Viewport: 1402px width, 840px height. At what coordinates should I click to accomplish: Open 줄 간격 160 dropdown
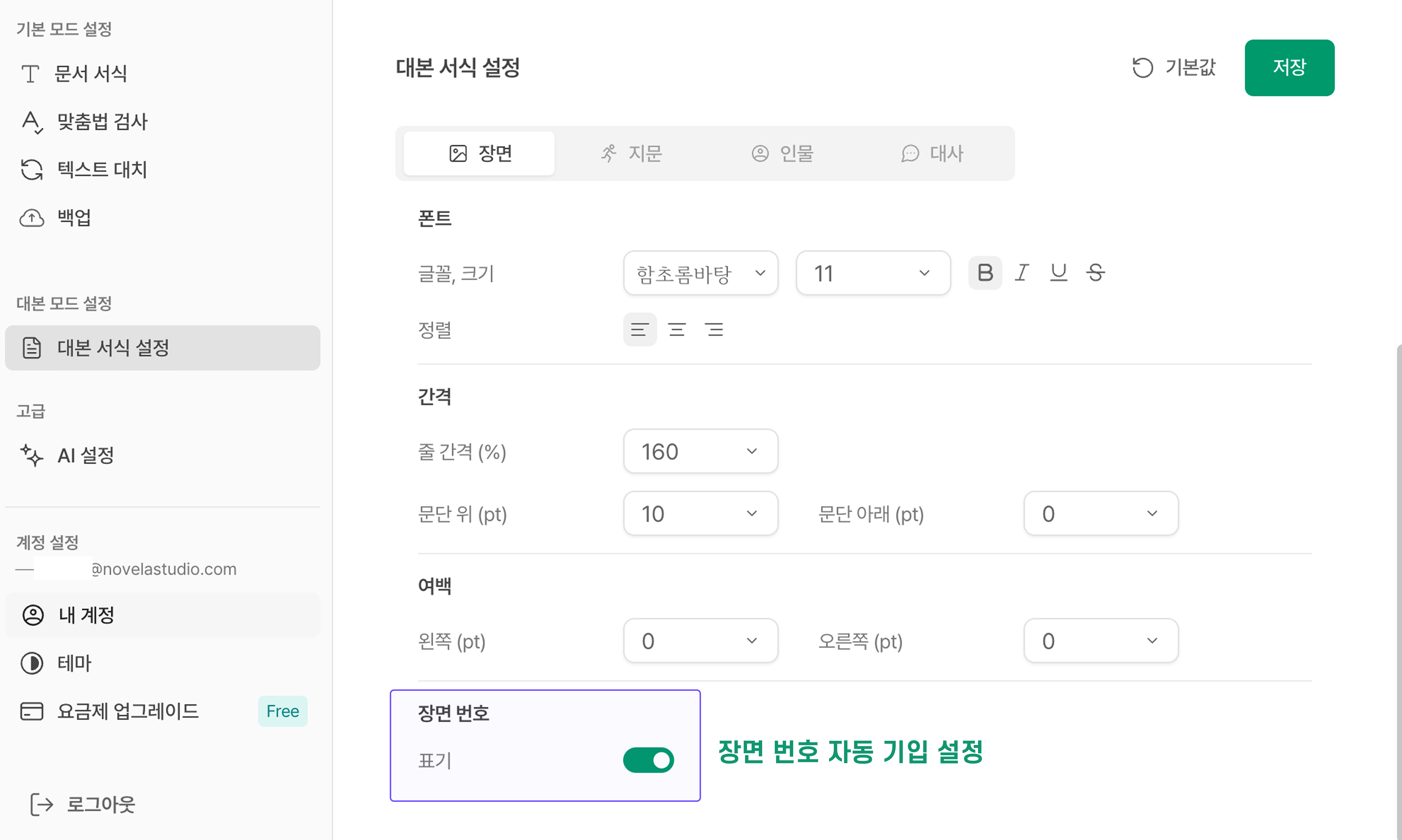[x=701, y=451]
